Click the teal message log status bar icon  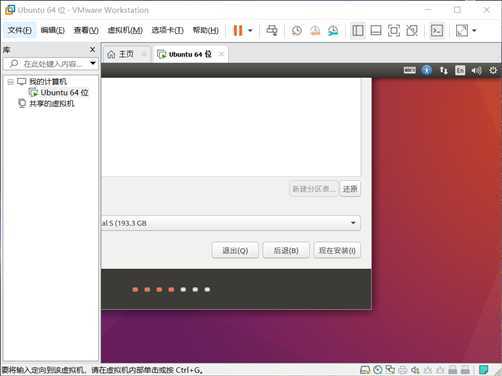(484, 370)
